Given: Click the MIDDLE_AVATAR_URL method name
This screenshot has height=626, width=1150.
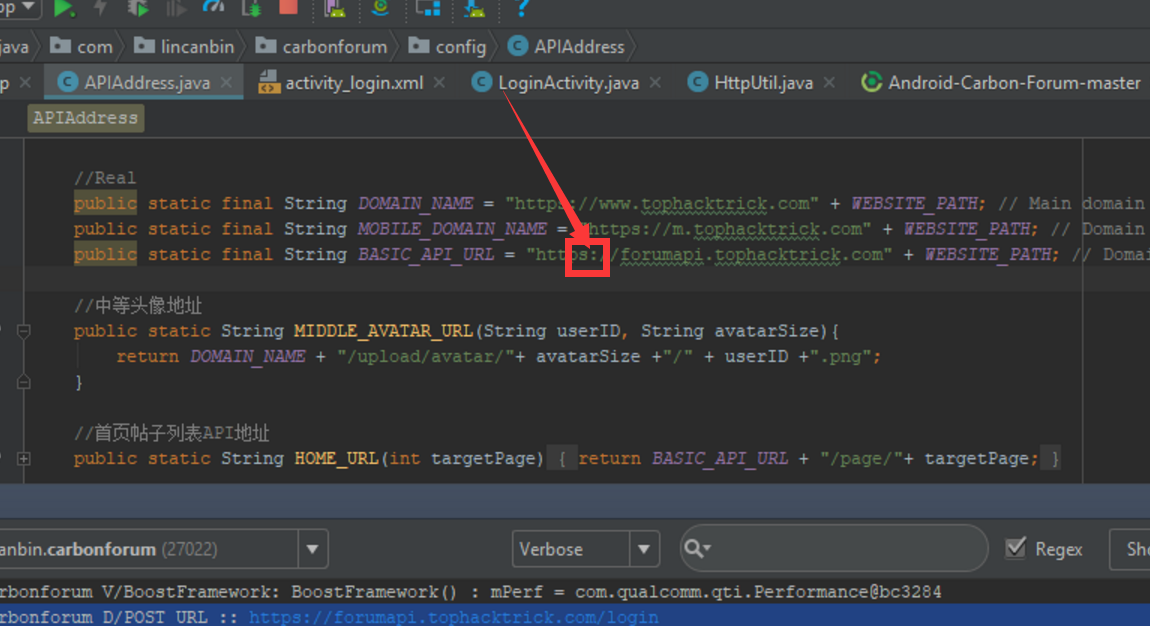Looking at the screenshot, I should (x=384, y=331).
